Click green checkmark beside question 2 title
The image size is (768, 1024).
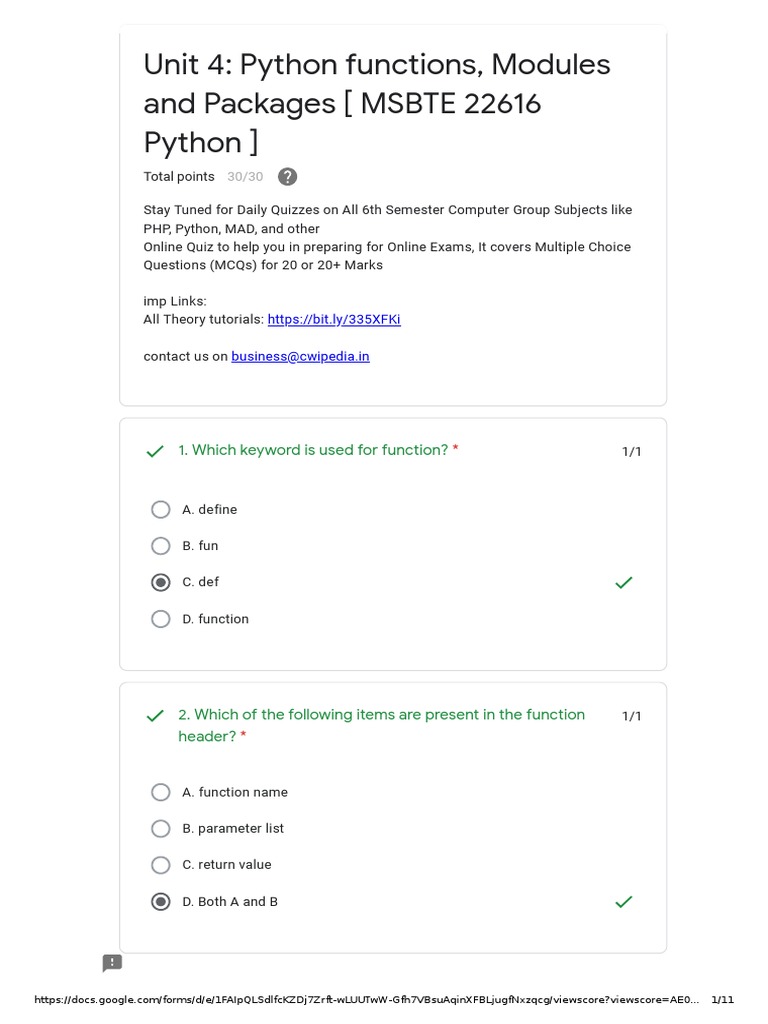pos(155,716)
